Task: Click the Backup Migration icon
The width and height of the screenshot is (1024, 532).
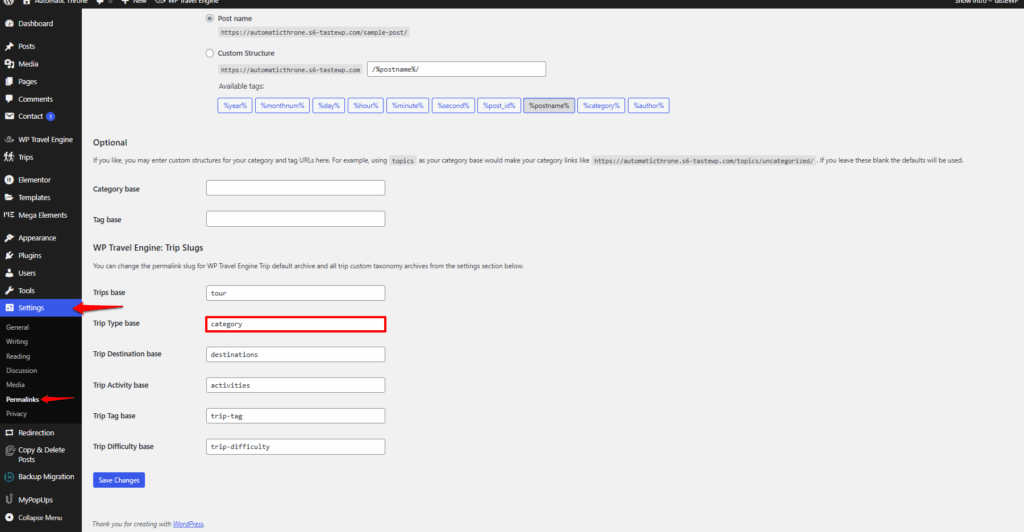Action: (x=9, y=476)
